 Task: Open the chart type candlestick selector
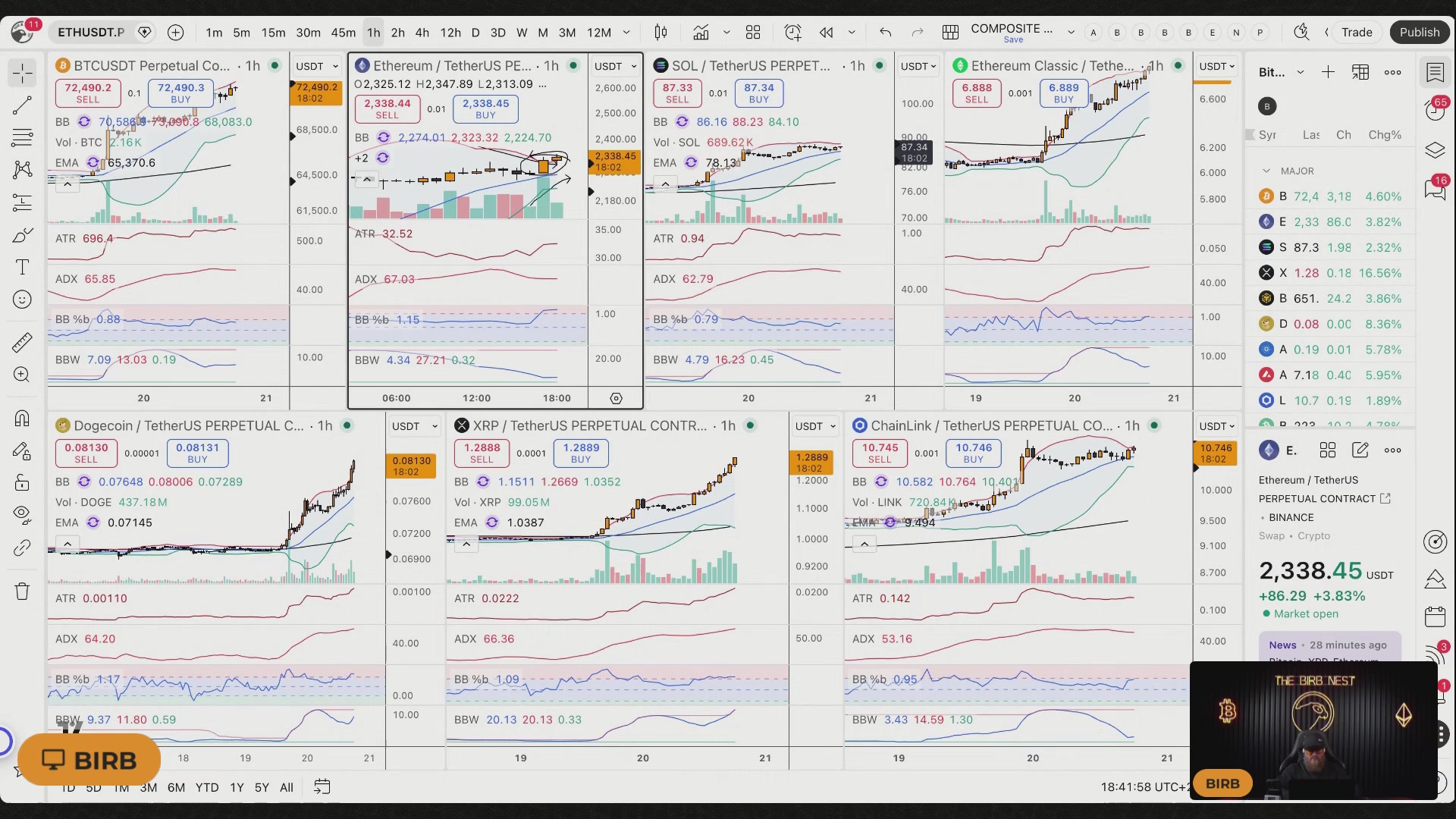click(661, 33)
